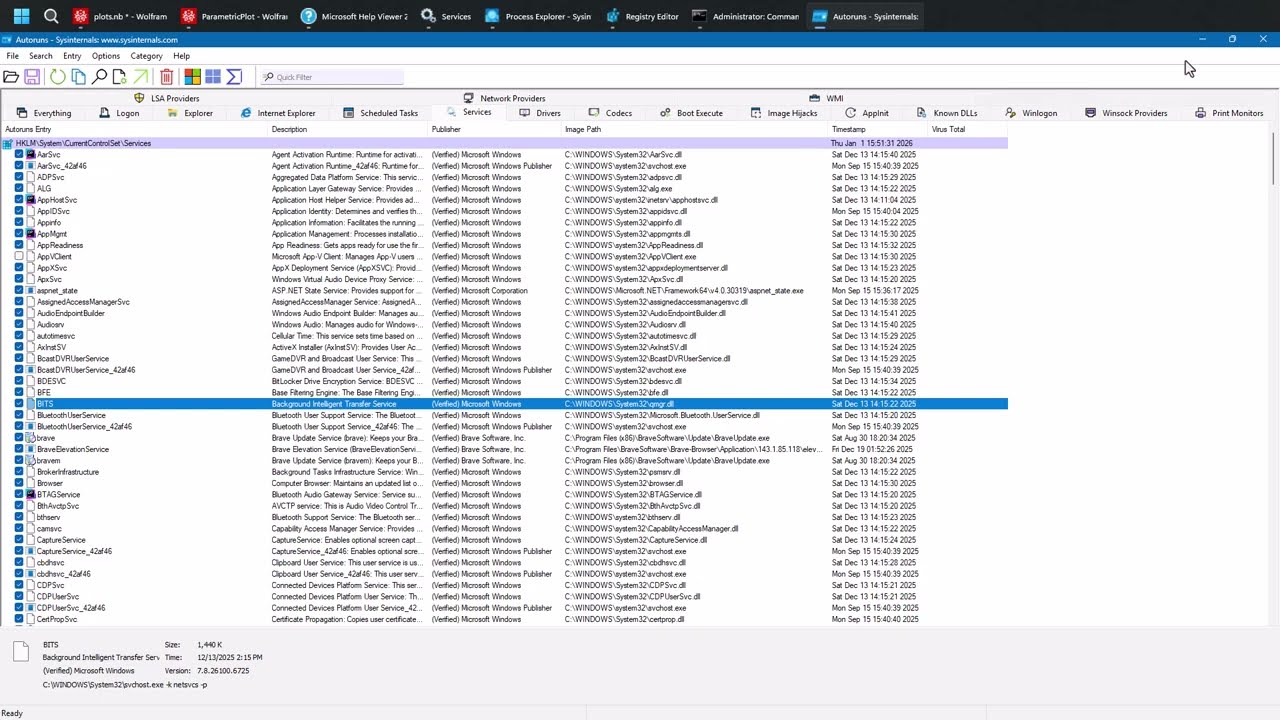1280x720 pixels.
Task: Select the BluetoothUserService entry name
Action: (x=71, y=415)
